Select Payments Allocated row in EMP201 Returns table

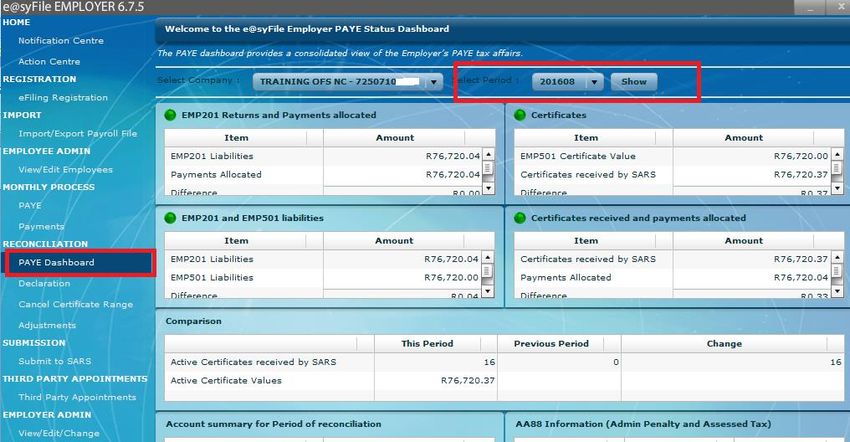(323, 175)
